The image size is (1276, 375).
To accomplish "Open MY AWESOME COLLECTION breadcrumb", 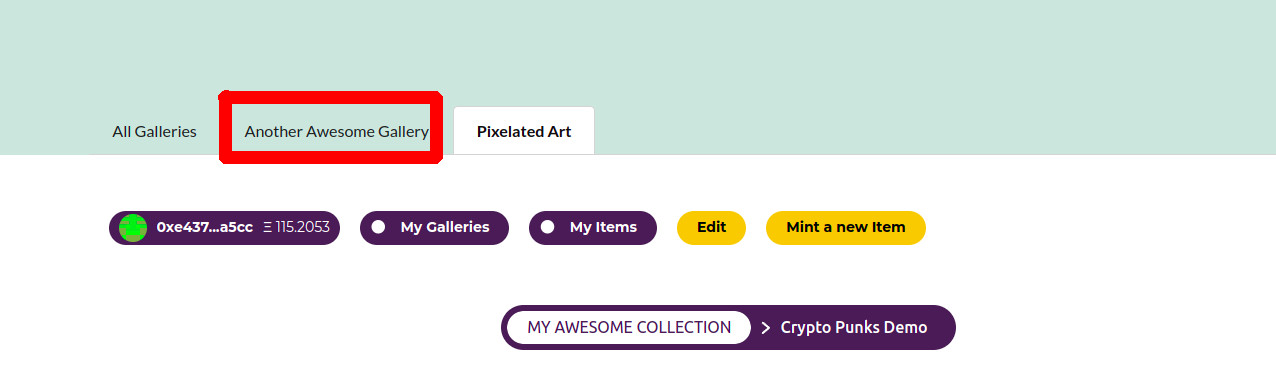I will 629,327.
